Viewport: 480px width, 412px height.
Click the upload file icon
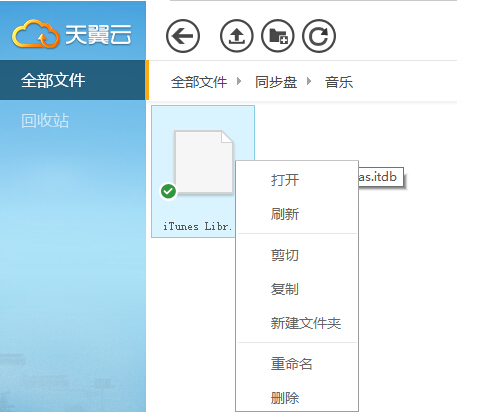pyautogui.click(x=237, y=36)
